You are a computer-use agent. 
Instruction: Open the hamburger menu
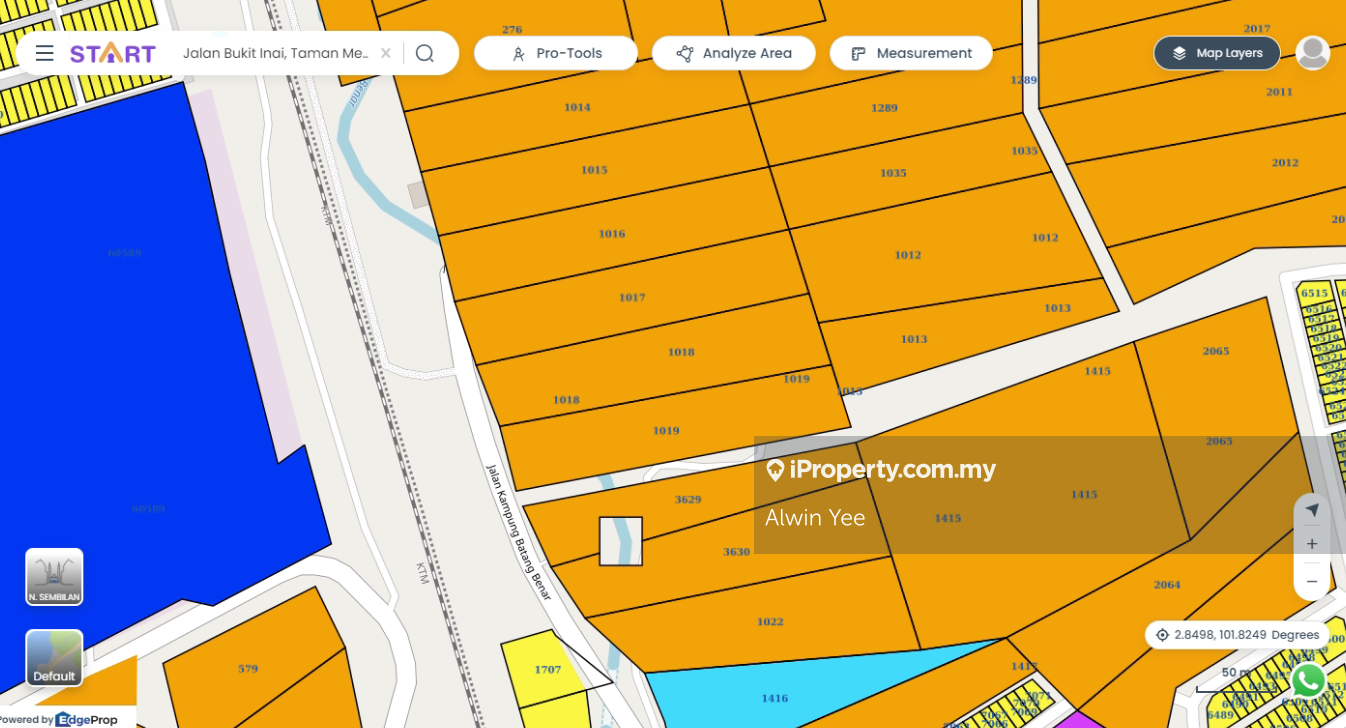click(x=44, y=53)
